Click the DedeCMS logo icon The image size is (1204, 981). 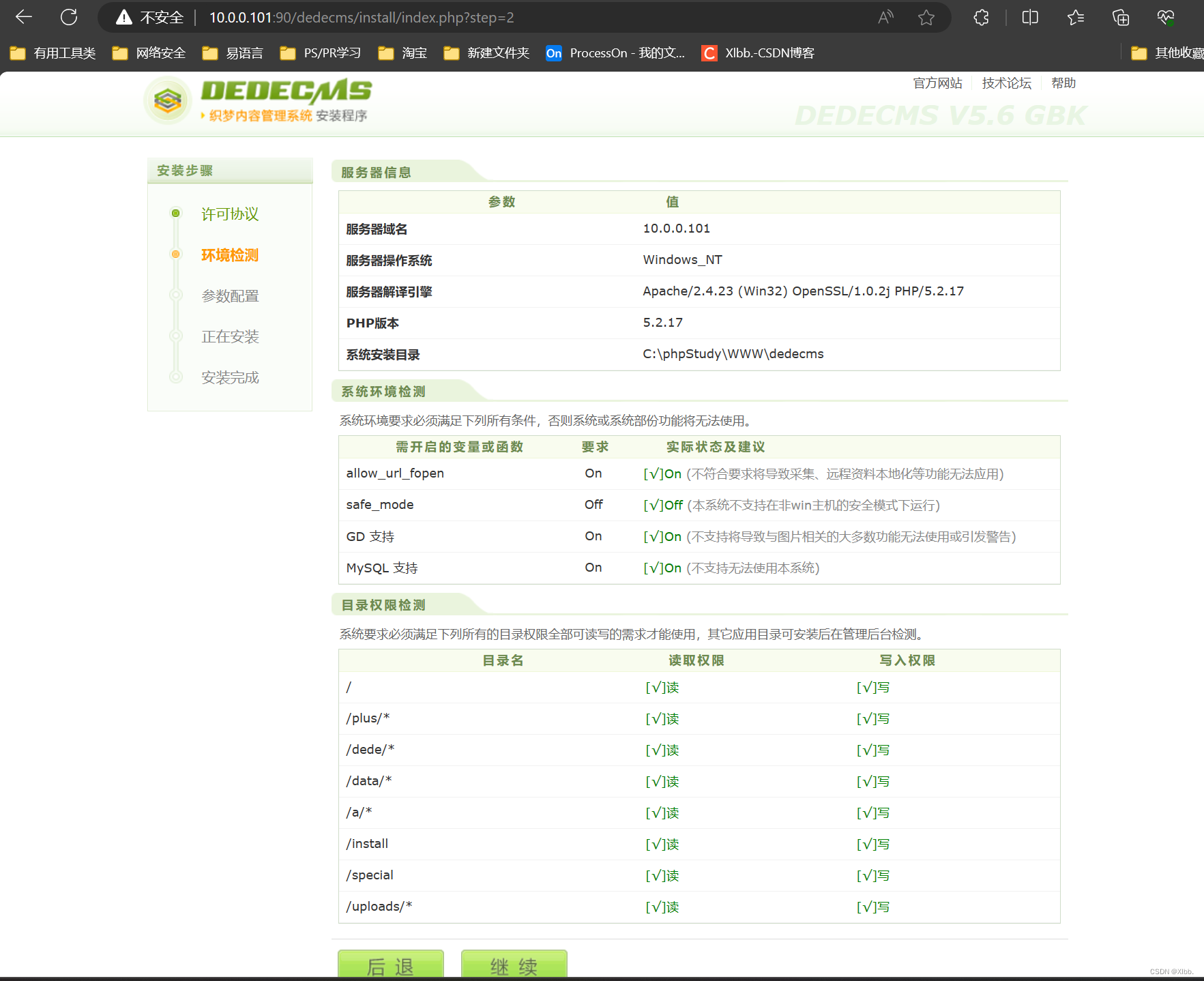click(x=168, y=101)
